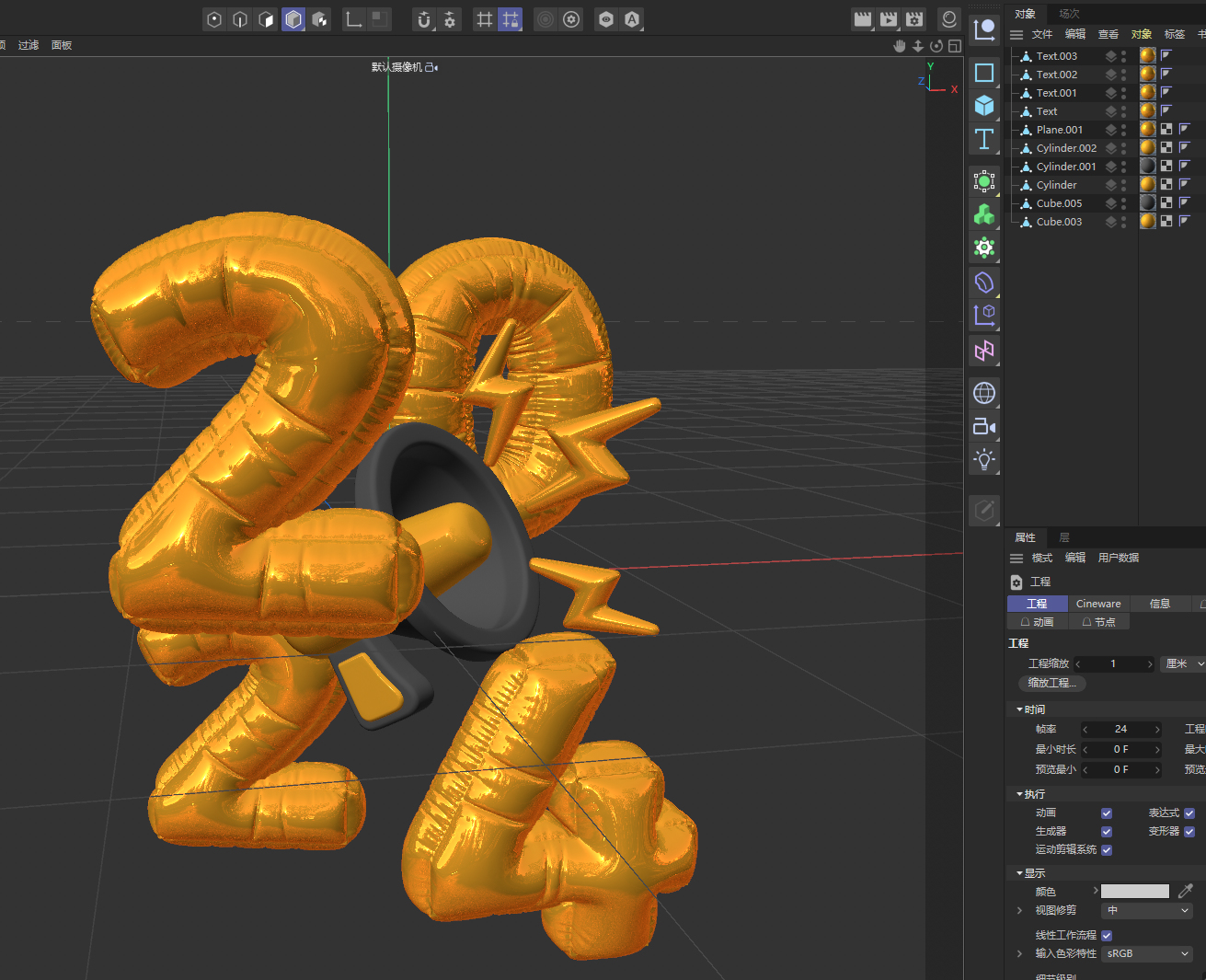Select Edges mode icon in top toolbar

(240, 19)
